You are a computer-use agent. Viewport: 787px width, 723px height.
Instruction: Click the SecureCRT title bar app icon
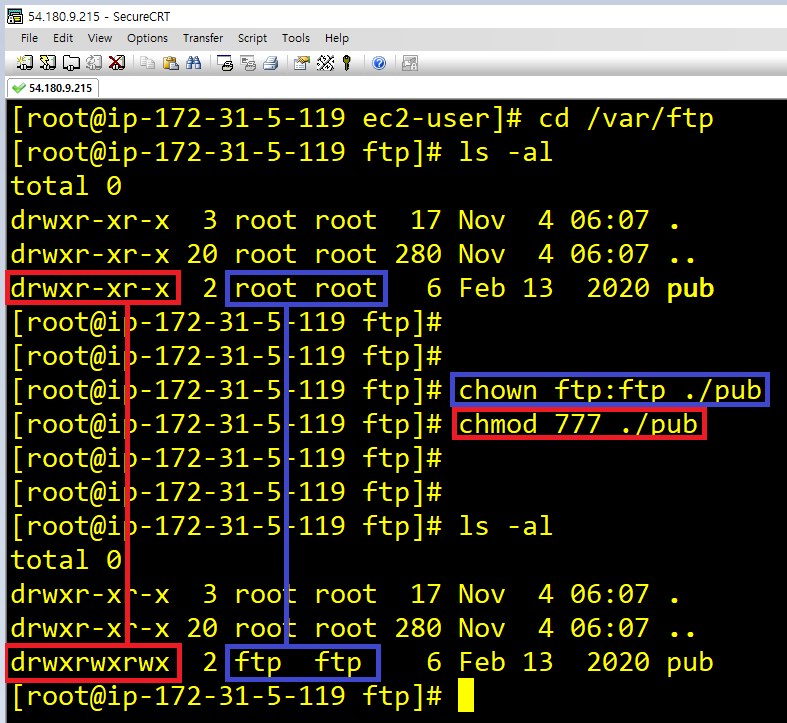(15, 17)
